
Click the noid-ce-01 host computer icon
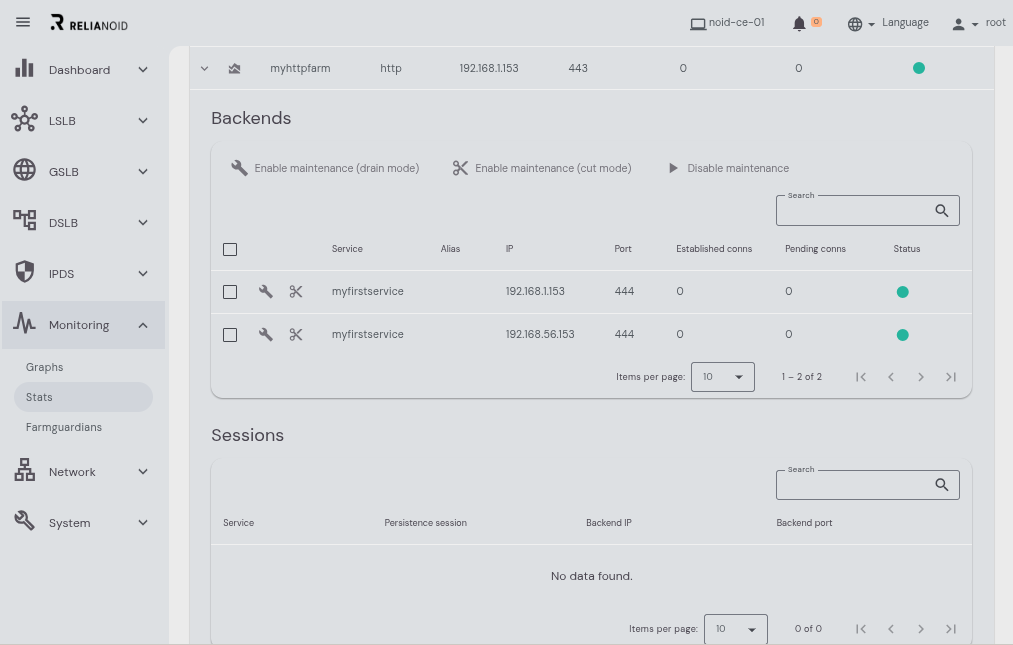698,24
